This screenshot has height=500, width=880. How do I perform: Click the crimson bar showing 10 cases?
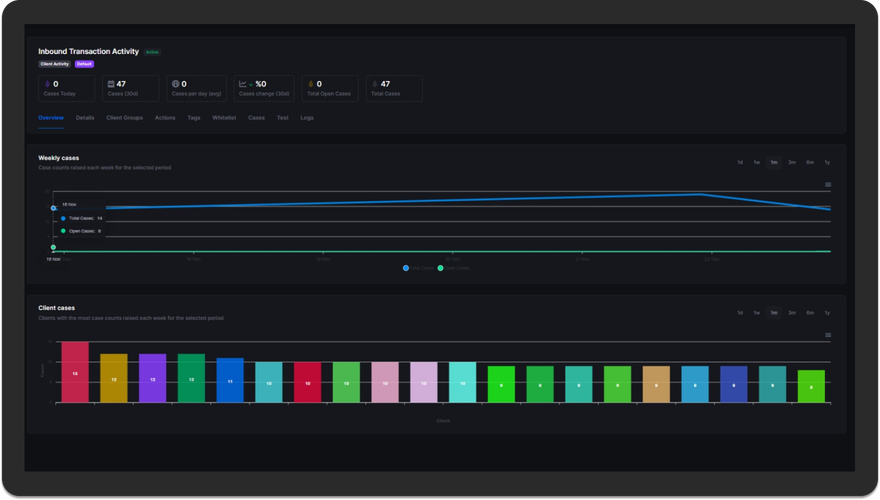(x=308, y=382)
